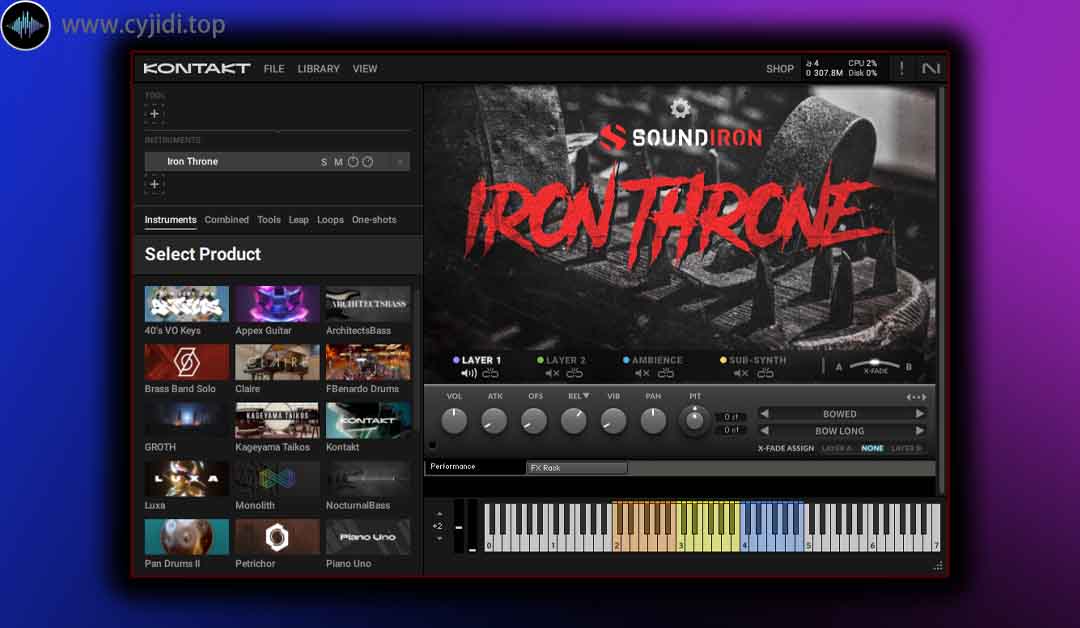Select the Sub-Synth yellow dot selector
This screenshot has width=1080, height=628.
[x=723, y=360]
